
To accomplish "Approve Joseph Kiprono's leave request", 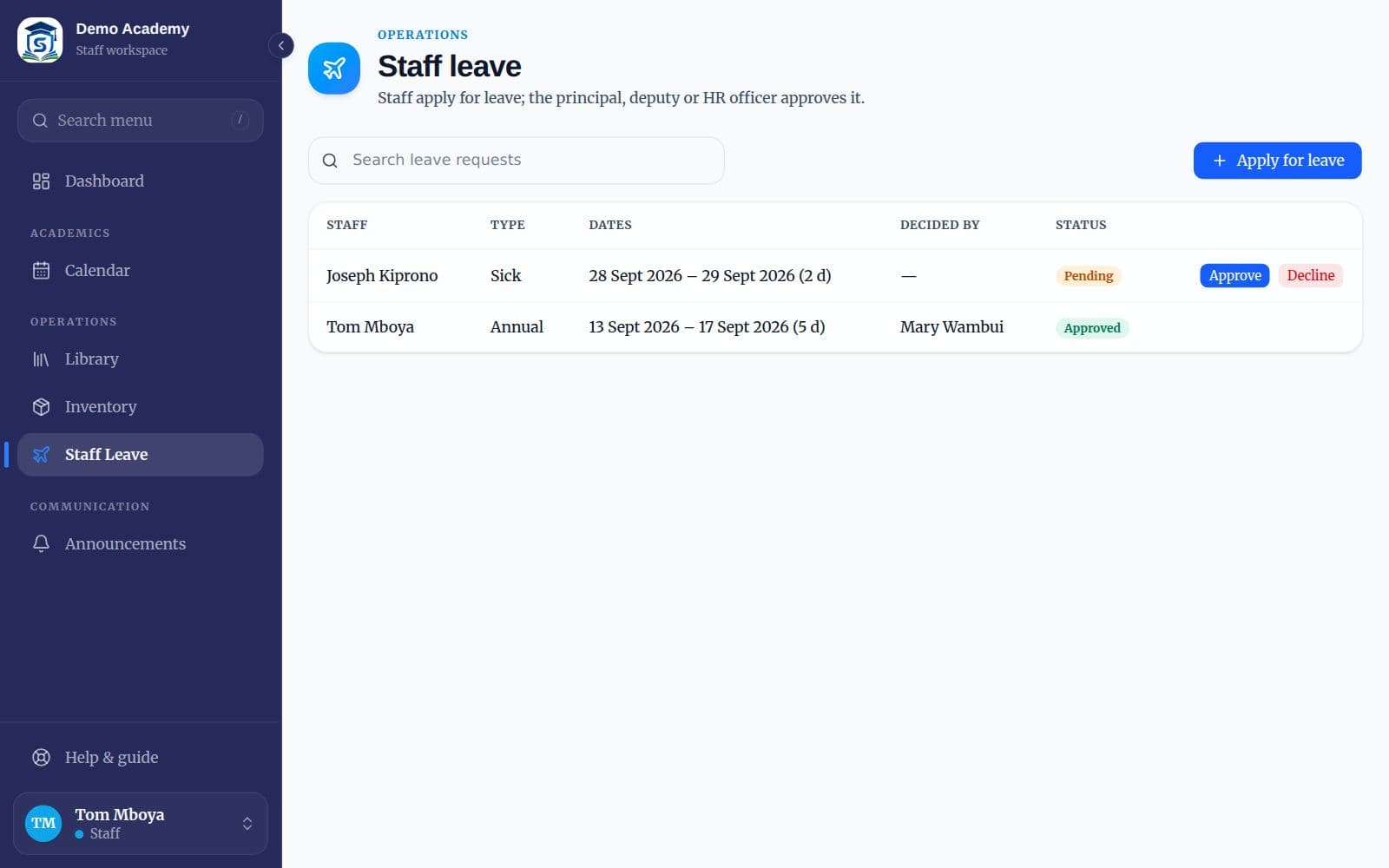I will point(1234,276).
